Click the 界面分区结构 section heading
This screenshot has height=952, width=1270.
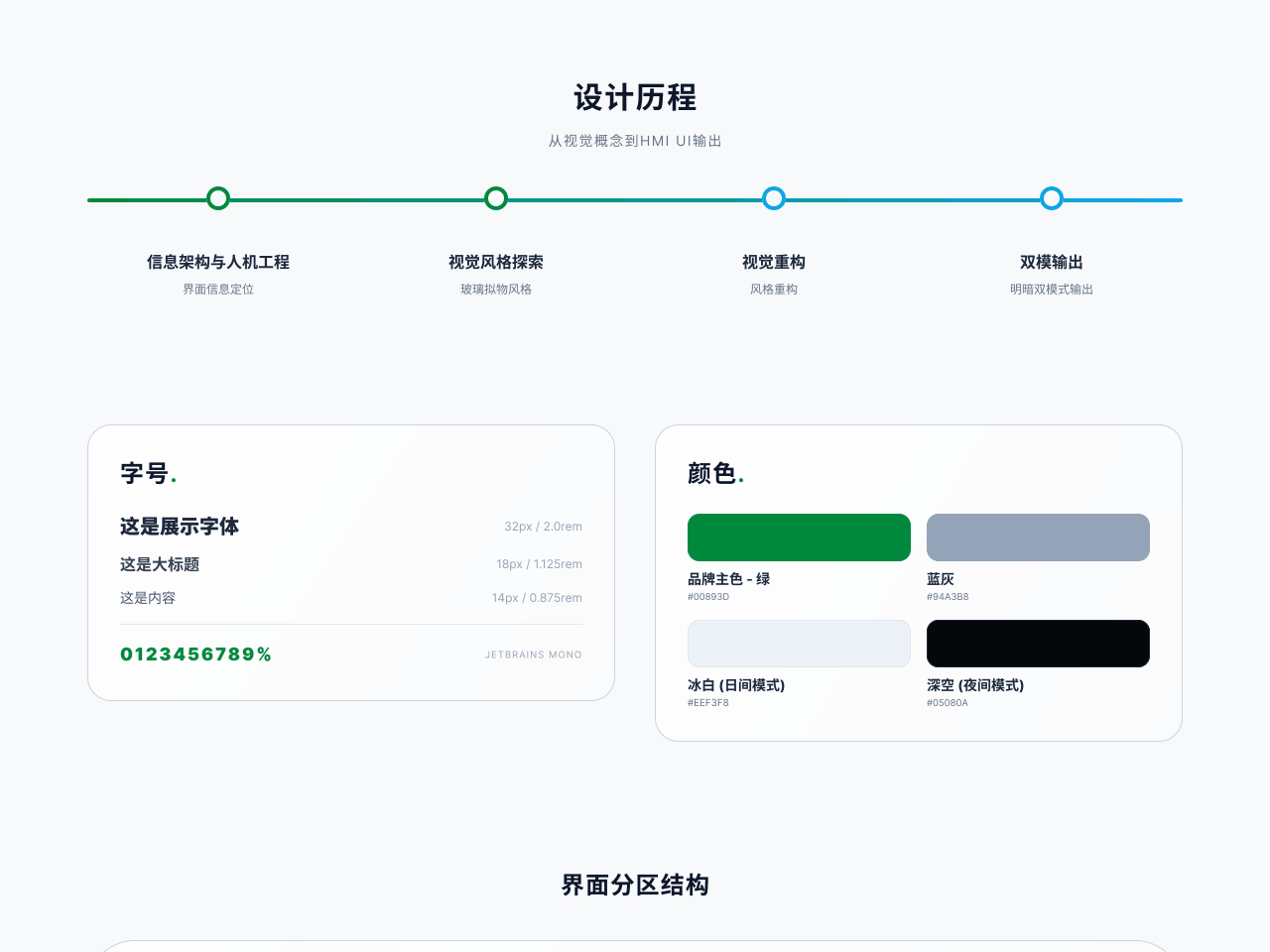635,885
